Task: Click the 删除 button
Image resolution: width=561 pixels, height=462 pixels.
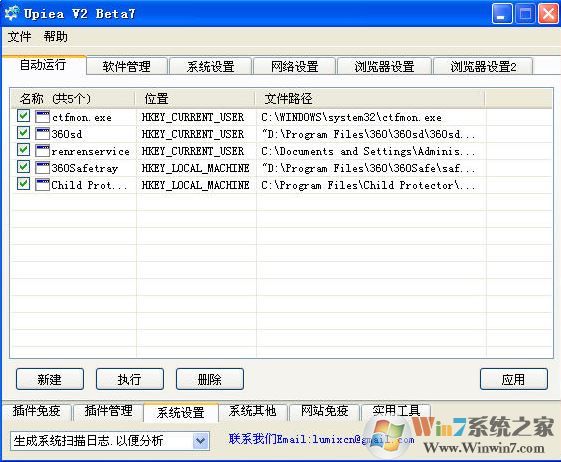Action: tap(210, 379)
